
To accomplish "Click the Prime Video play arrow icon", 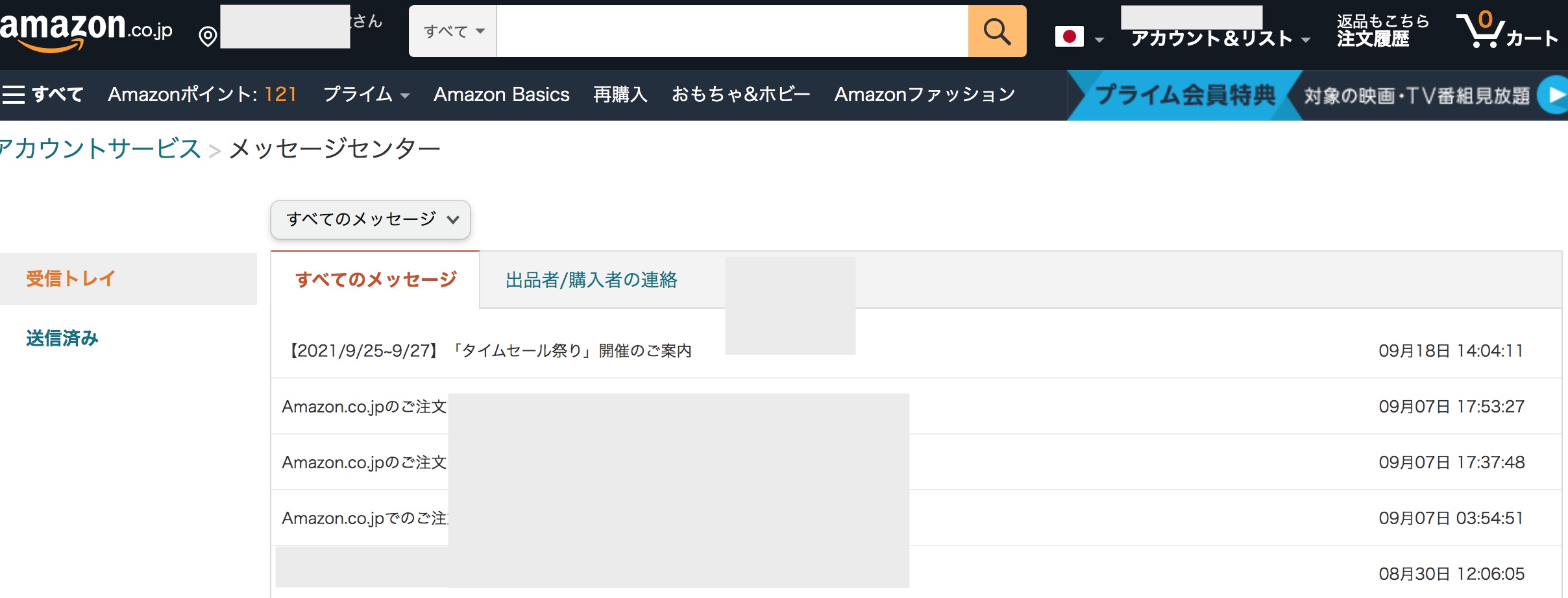I will [1555, 95].
